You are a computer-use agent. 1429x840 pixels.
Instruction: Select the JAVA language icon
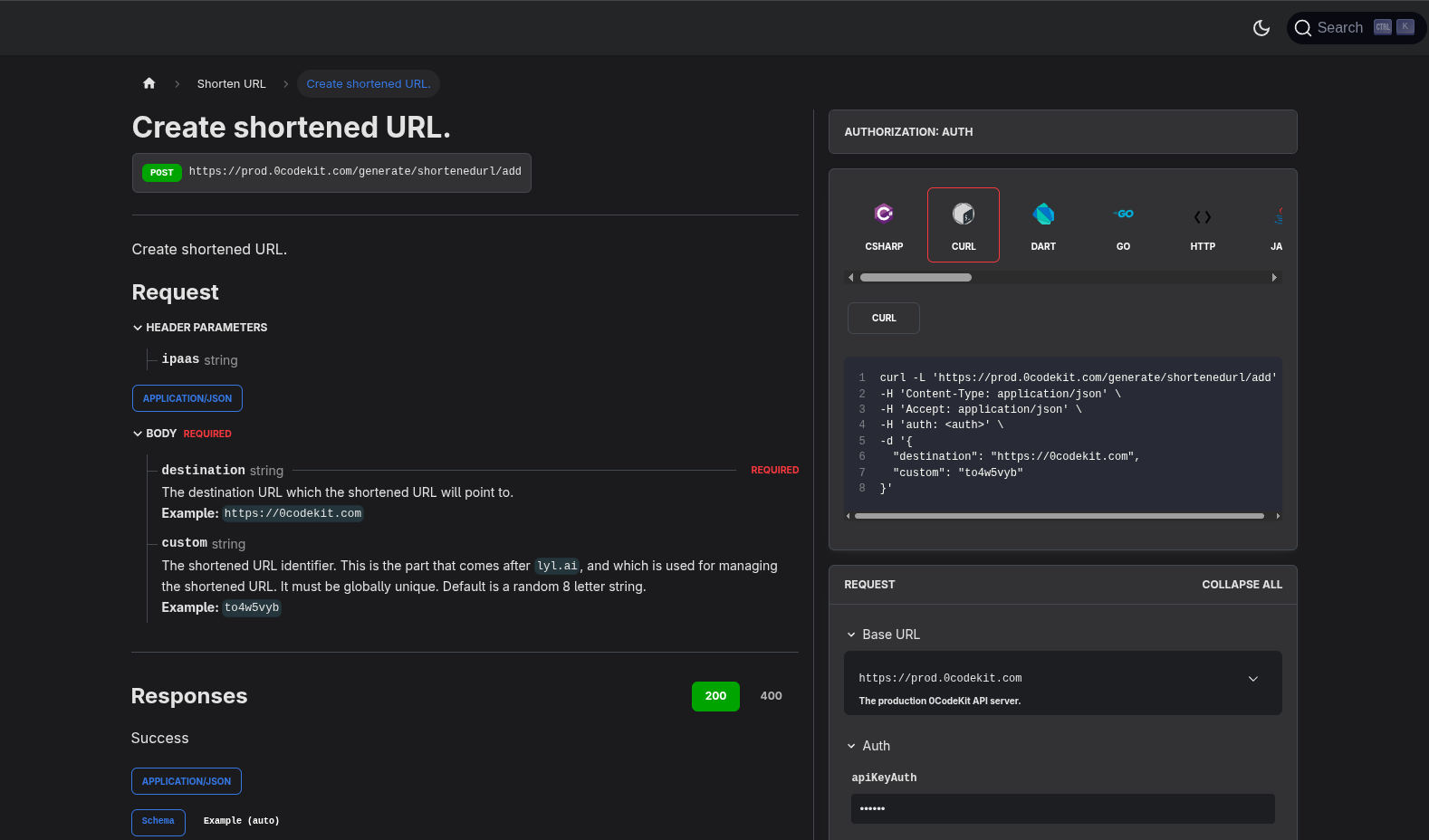click(1275, 224)
